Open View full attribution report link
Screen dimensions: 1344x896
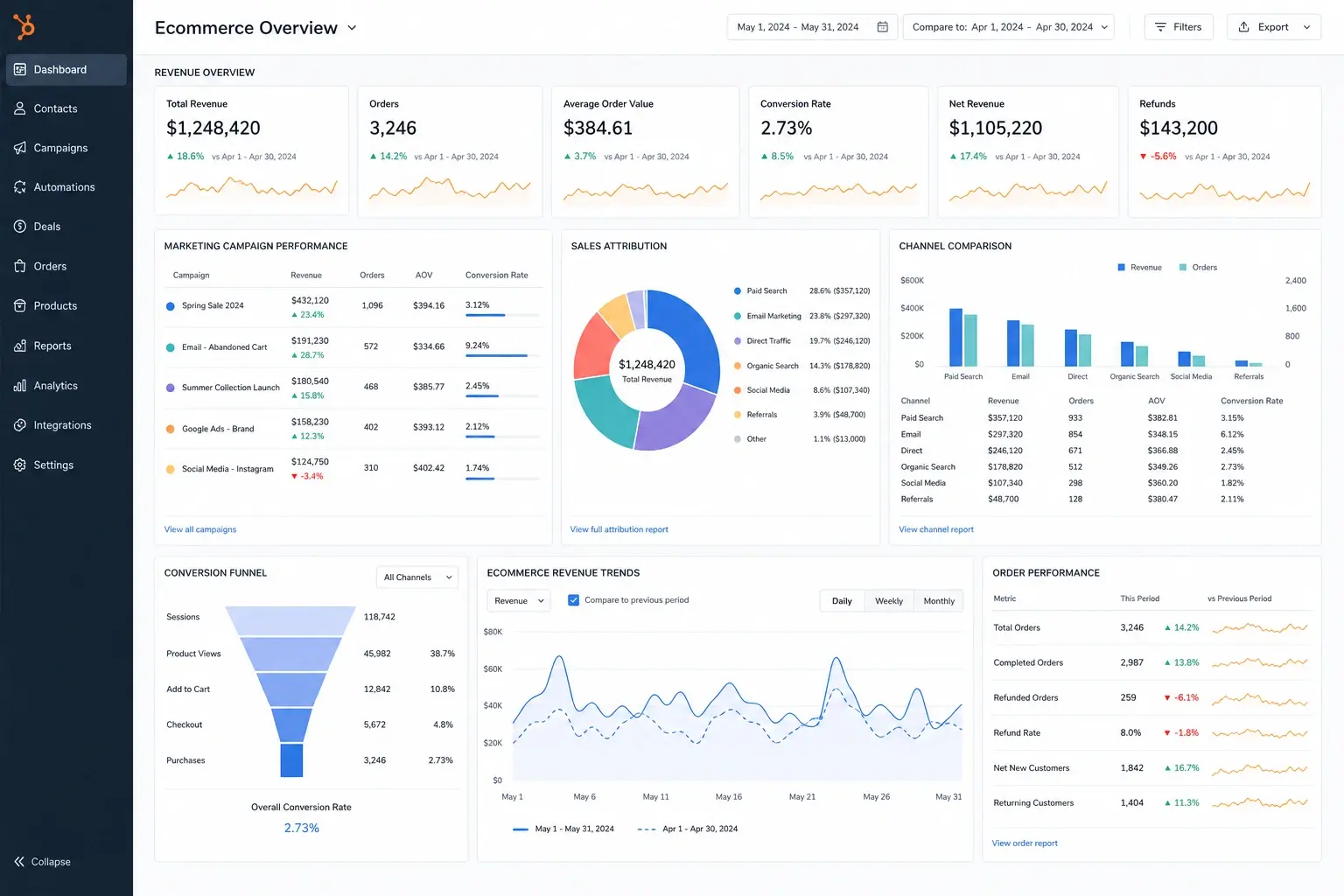(619, 529)
